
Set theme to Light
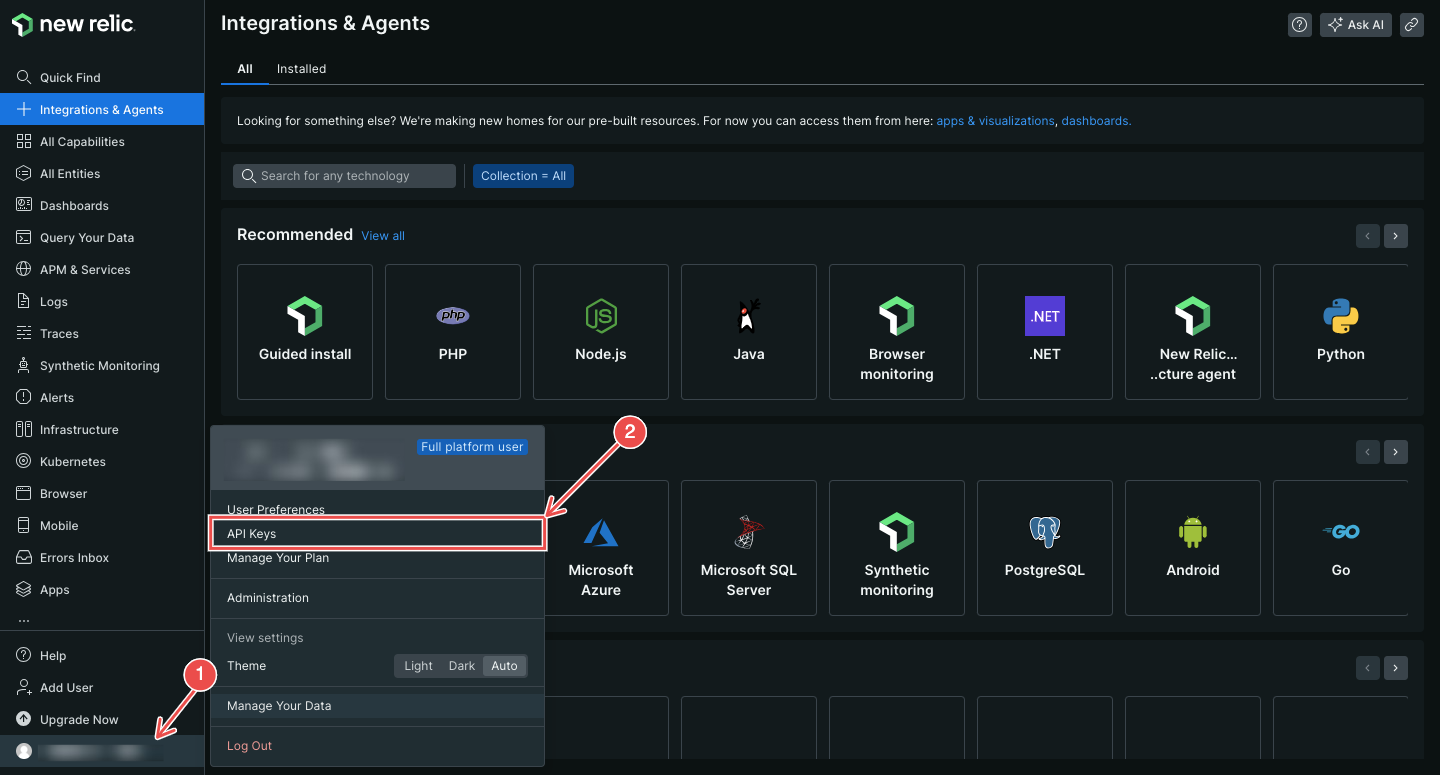(418, 665)
